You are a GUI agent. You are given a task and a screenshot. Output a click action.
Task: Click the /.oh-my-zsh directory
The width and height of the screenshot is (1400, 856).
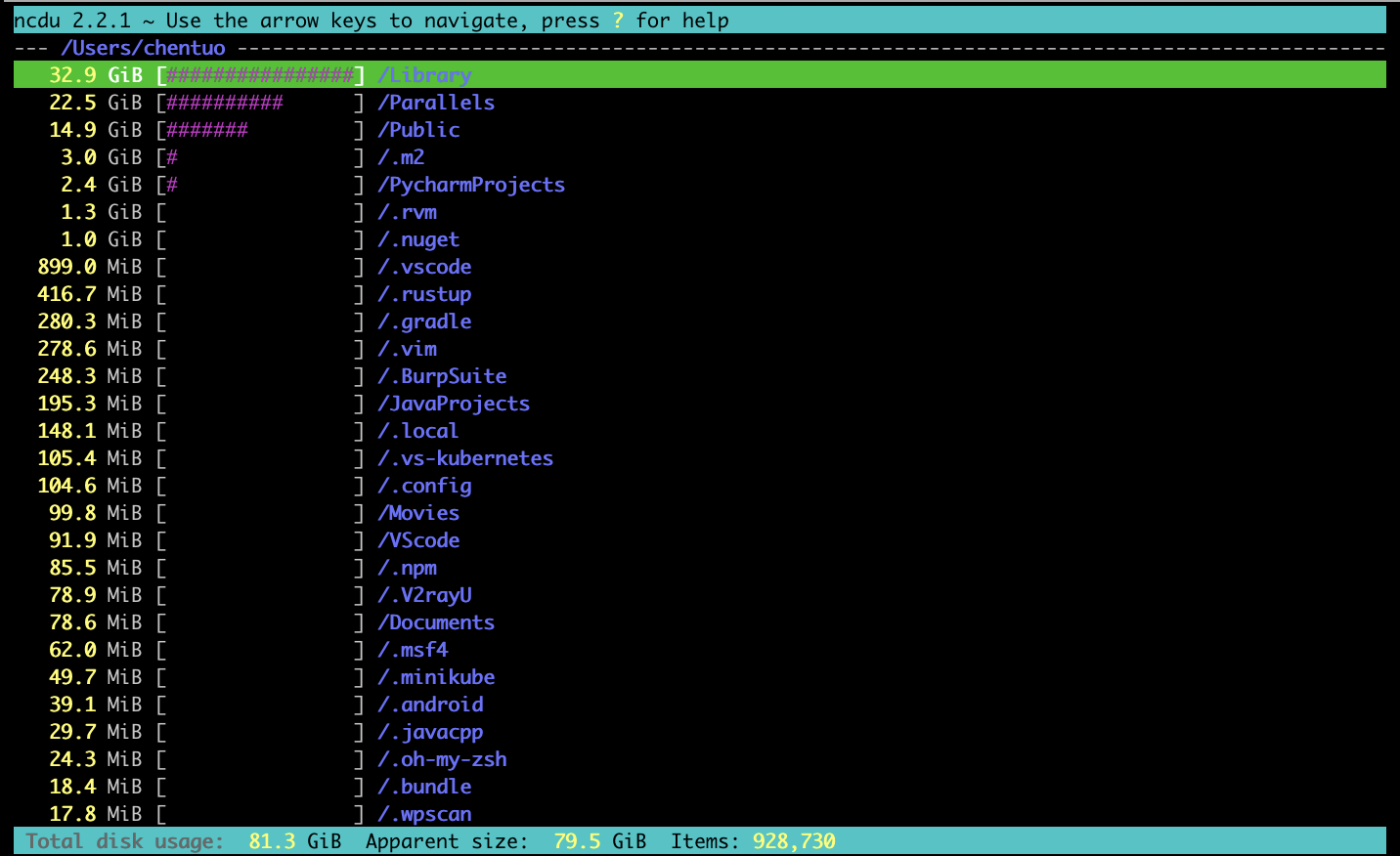442,759
